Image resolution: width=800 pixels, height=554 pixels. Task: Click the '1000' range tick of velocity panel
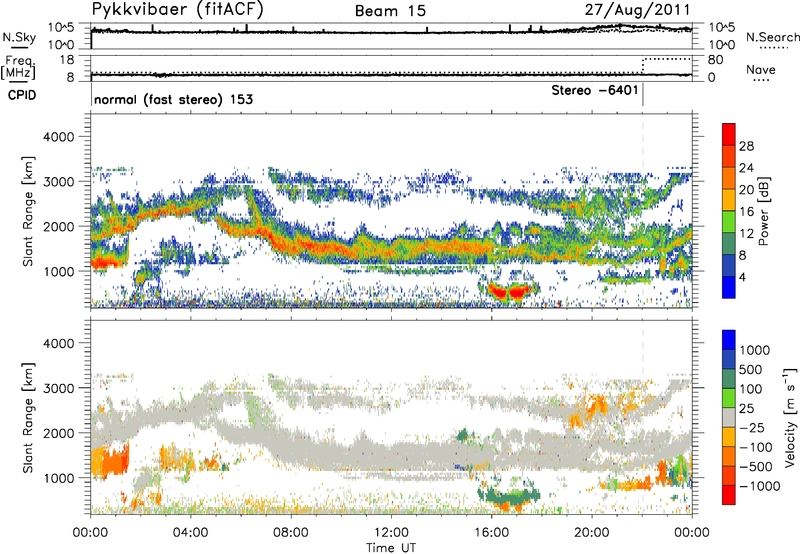[x=58, y=478]
